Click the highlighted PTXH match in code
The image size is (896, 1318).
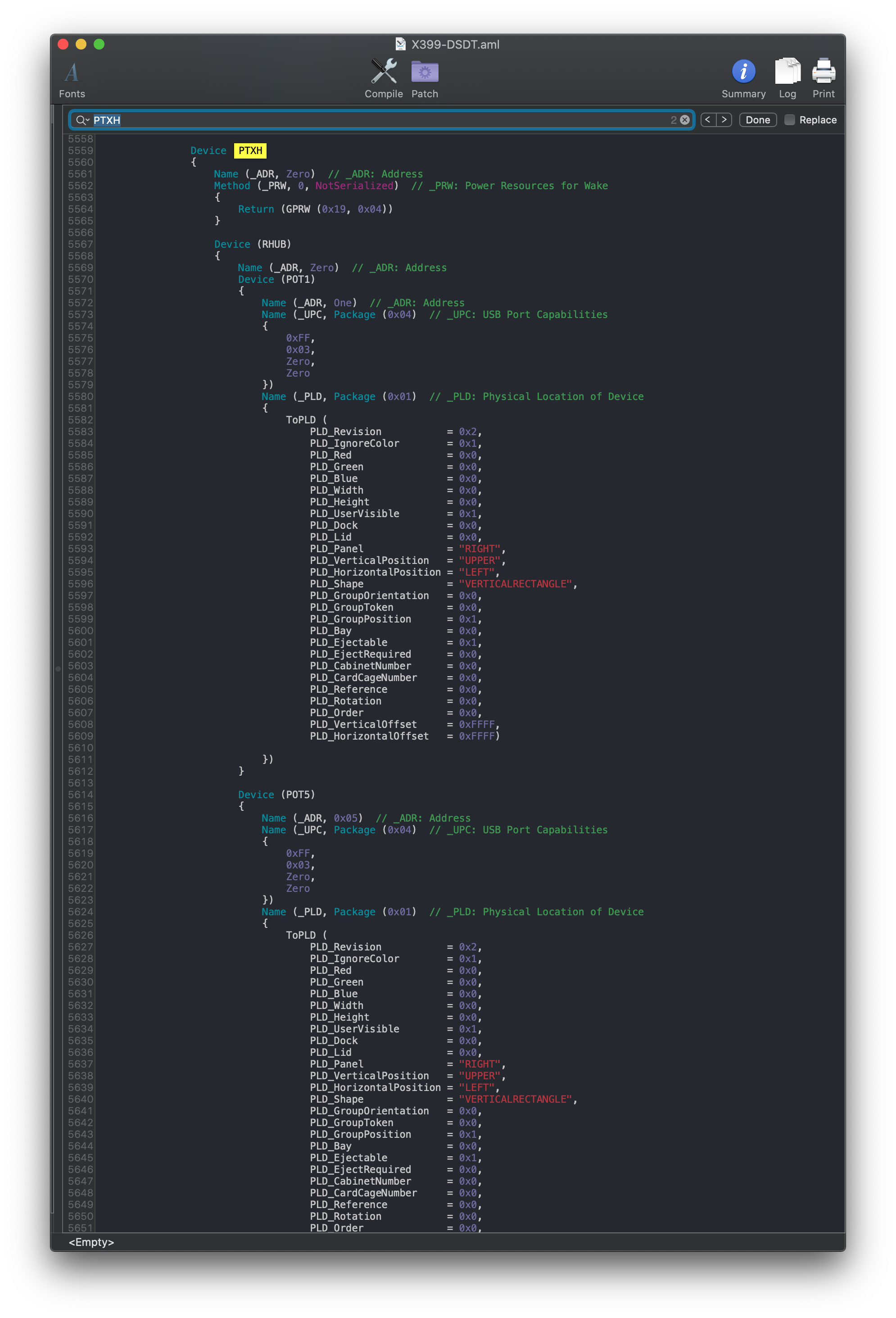point(250,150)
